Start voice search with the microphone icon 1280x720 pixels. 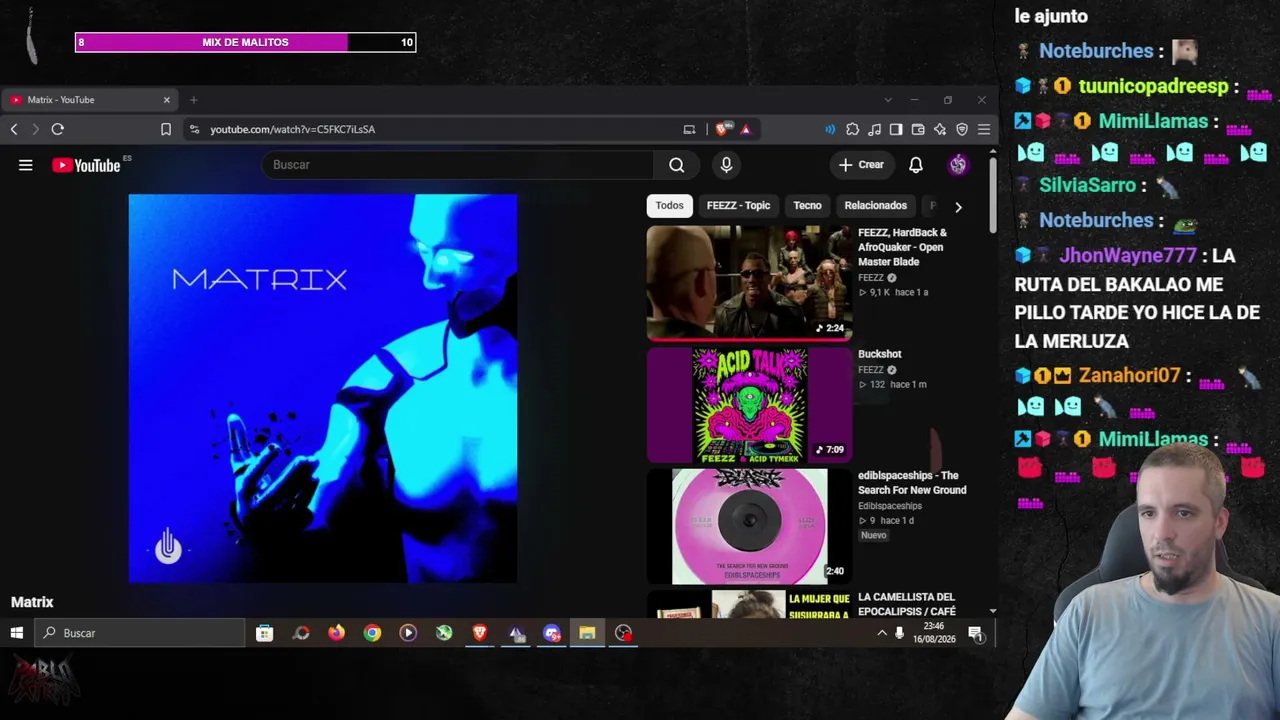tap(726, 165)
